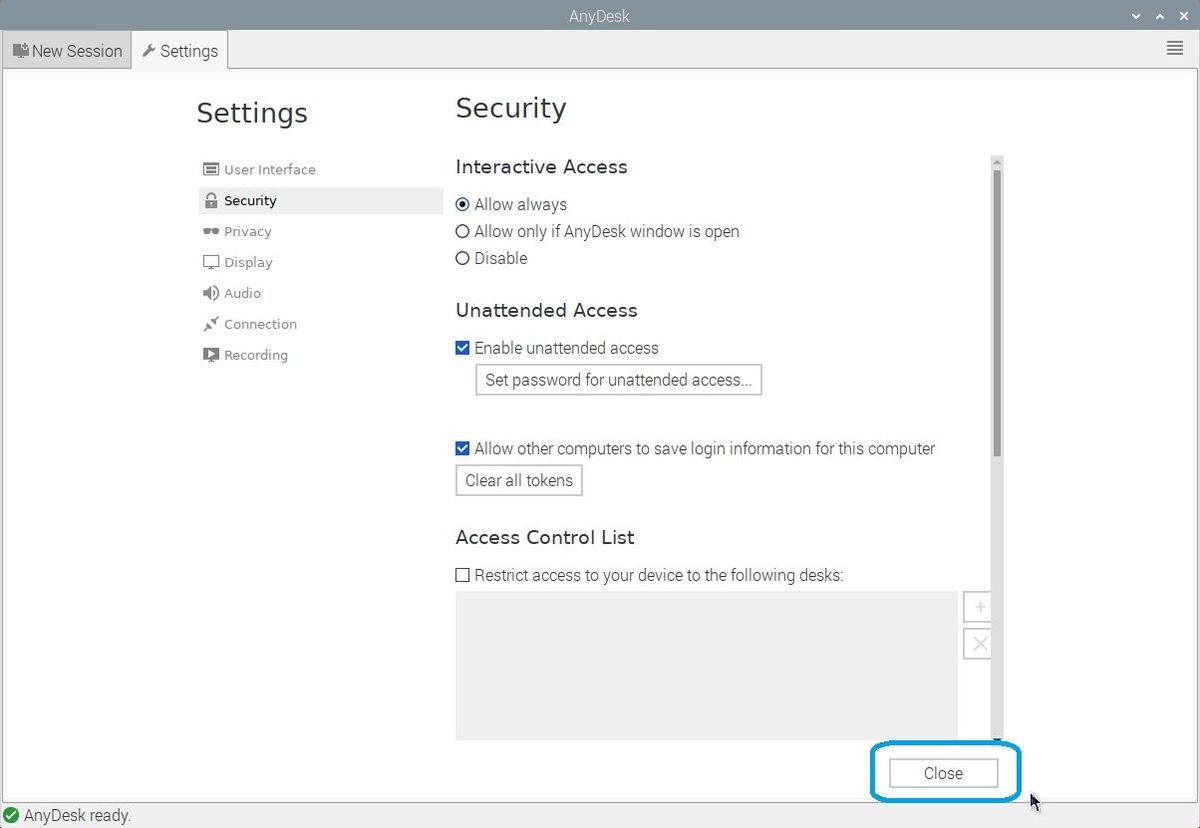The height and width of the screenshot is (828, 1200).
Task: Enable Restrict access to your device checkbox
Action: 462,575
